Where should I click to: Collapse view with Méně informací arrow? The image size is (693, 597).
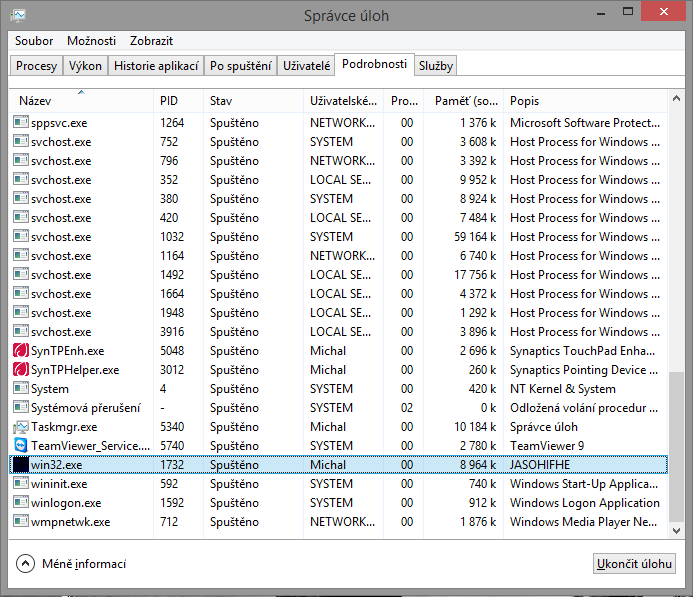point(25,564)
